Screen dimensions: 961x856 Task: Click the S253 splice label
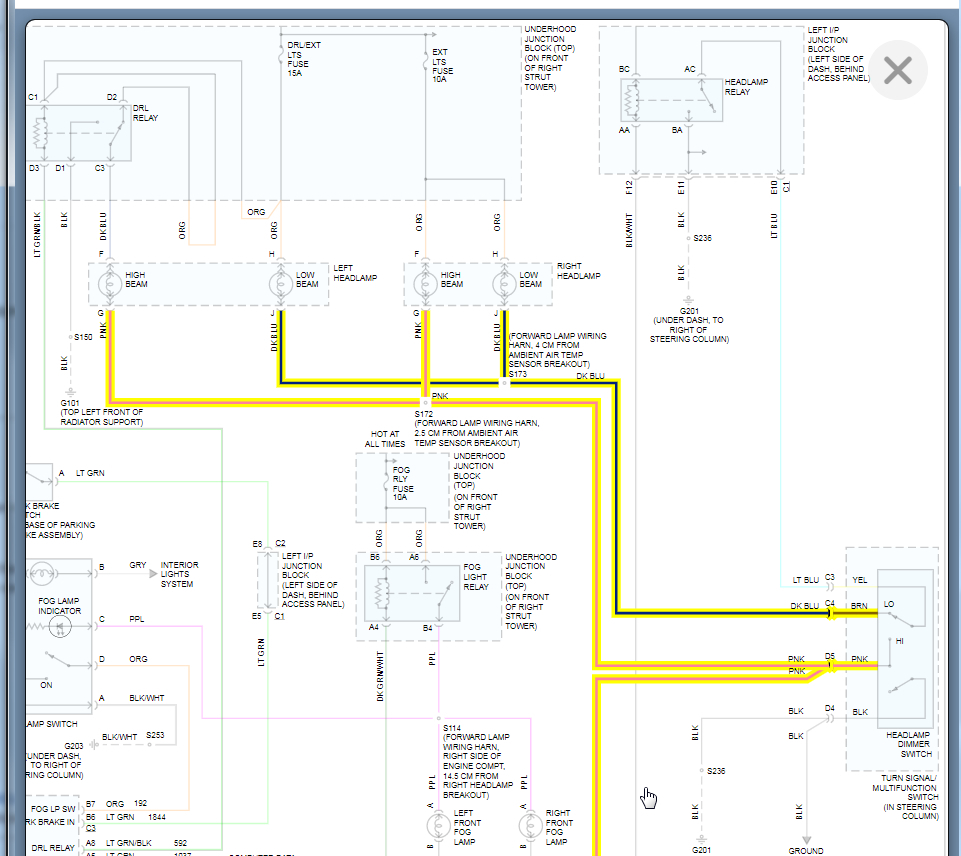155,735
